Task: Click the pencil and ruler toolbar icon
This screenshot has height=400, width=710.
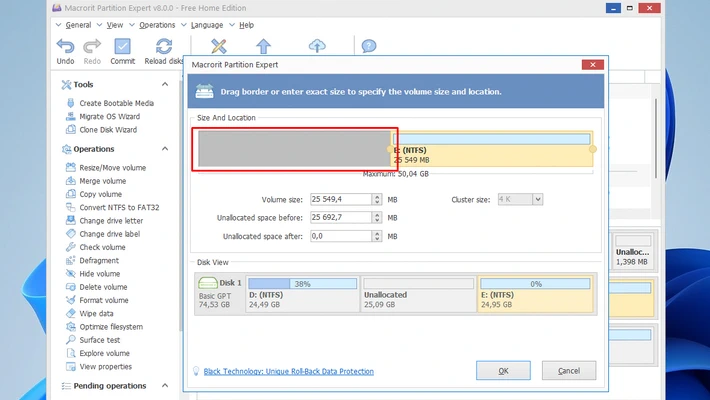Action: (x=219, y=46)
